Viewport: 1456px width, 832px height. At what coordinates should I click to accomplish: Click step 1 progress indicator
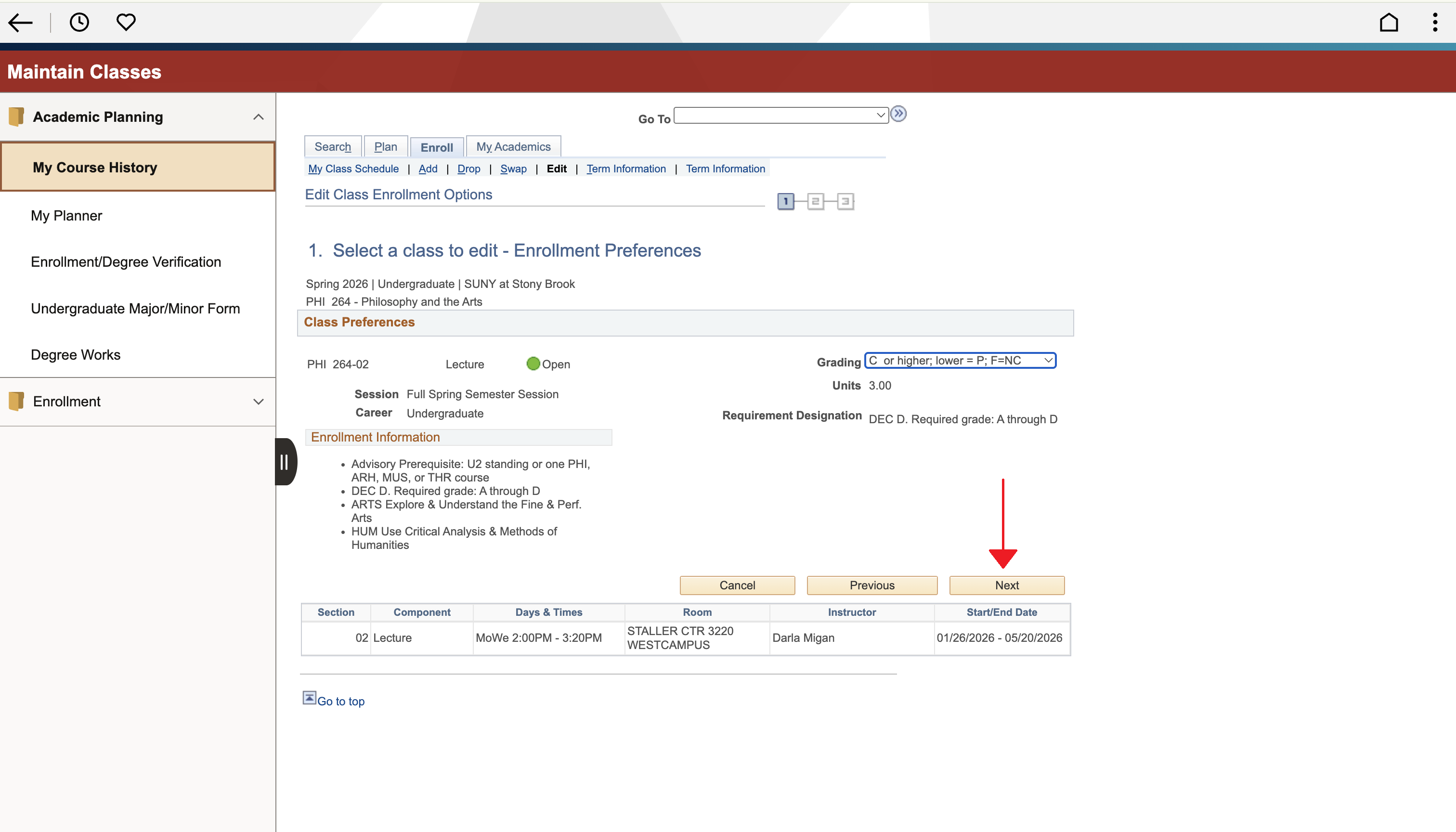[786, 201]
